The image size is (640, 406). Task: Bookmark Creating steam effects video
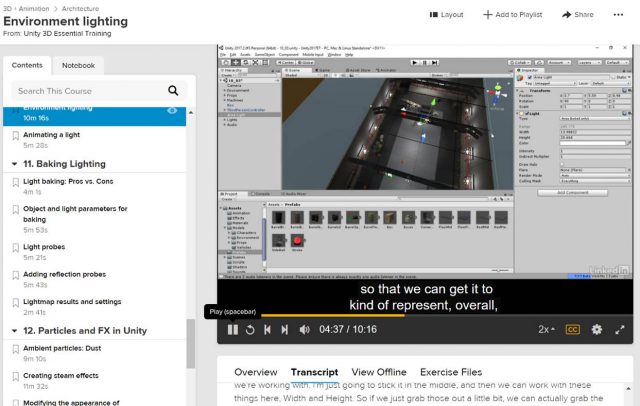16,376
